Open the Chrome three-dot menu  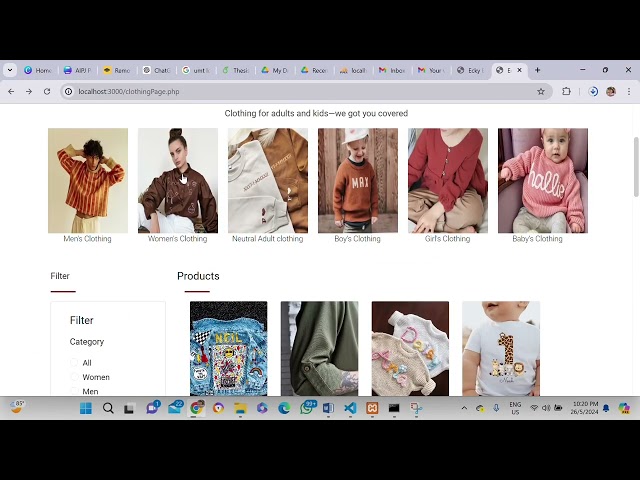click(629, 91)
